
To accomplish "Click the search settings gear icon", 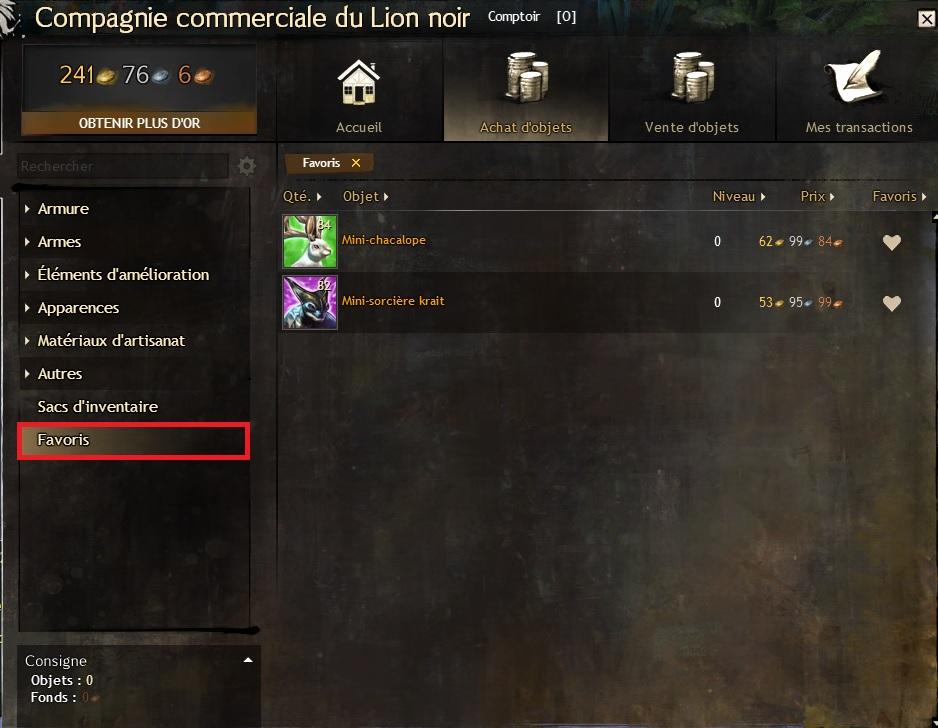I will point(246,166).
